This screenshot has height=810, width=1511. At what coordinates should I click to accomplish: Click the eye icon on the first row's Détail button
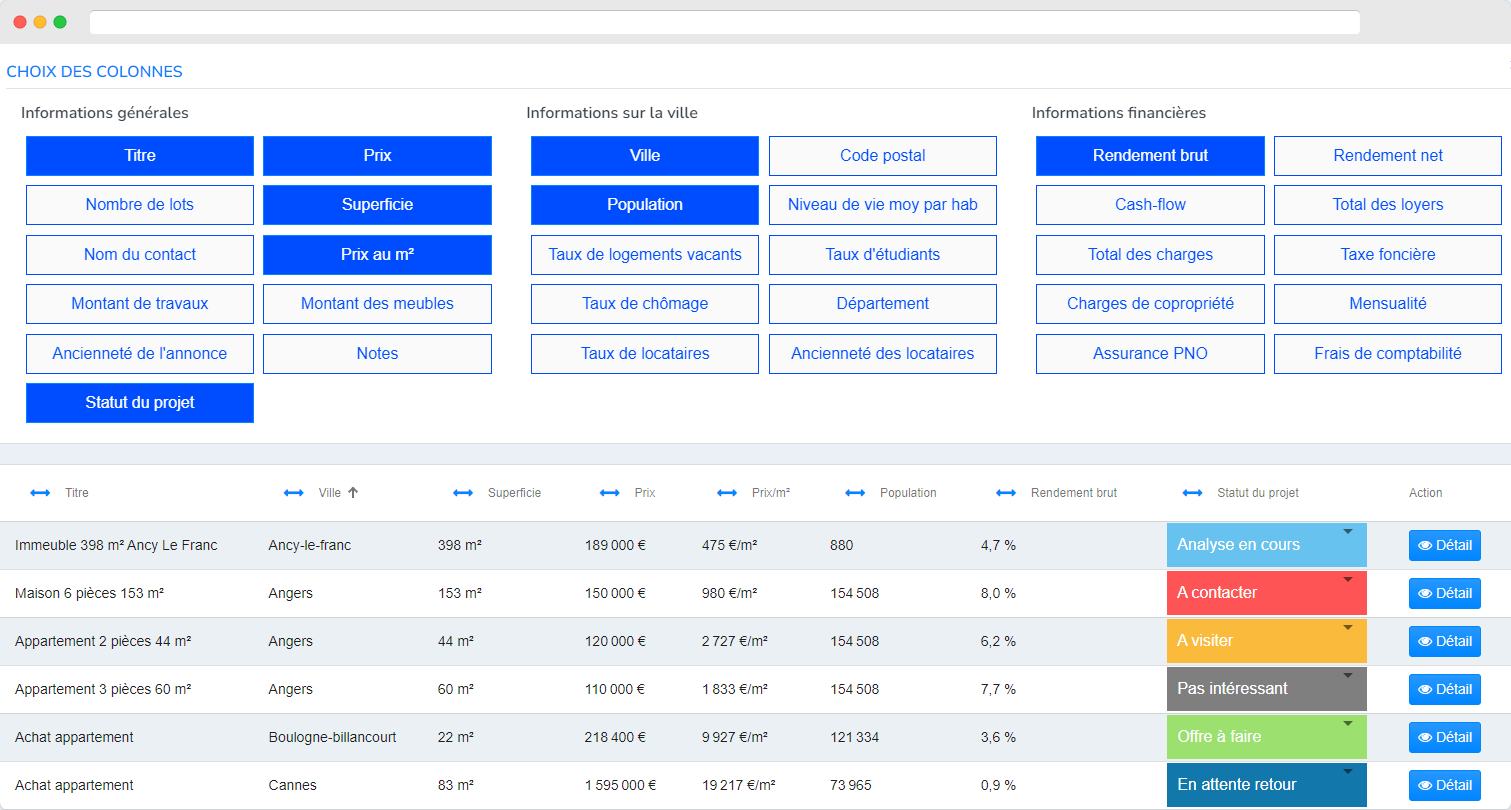pyautogui.click(x=1426, y=545)
